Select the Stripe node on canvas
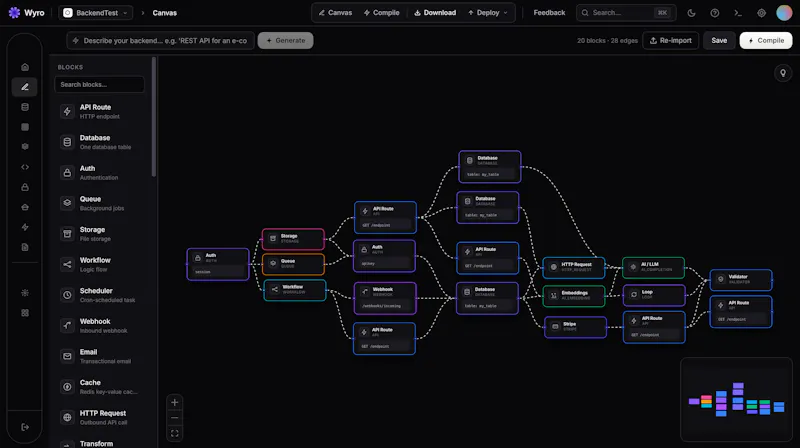 (576, 327)
